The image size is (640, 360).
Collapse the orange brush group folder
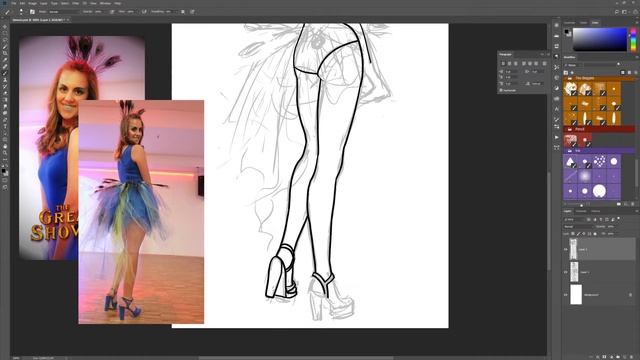pos(570,78)
